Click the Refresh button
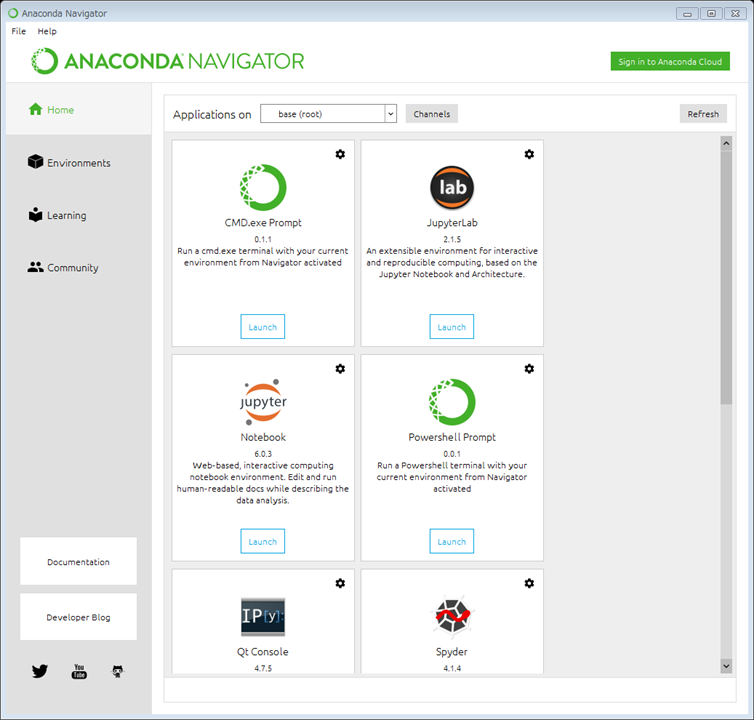 [x=703, y=114]
